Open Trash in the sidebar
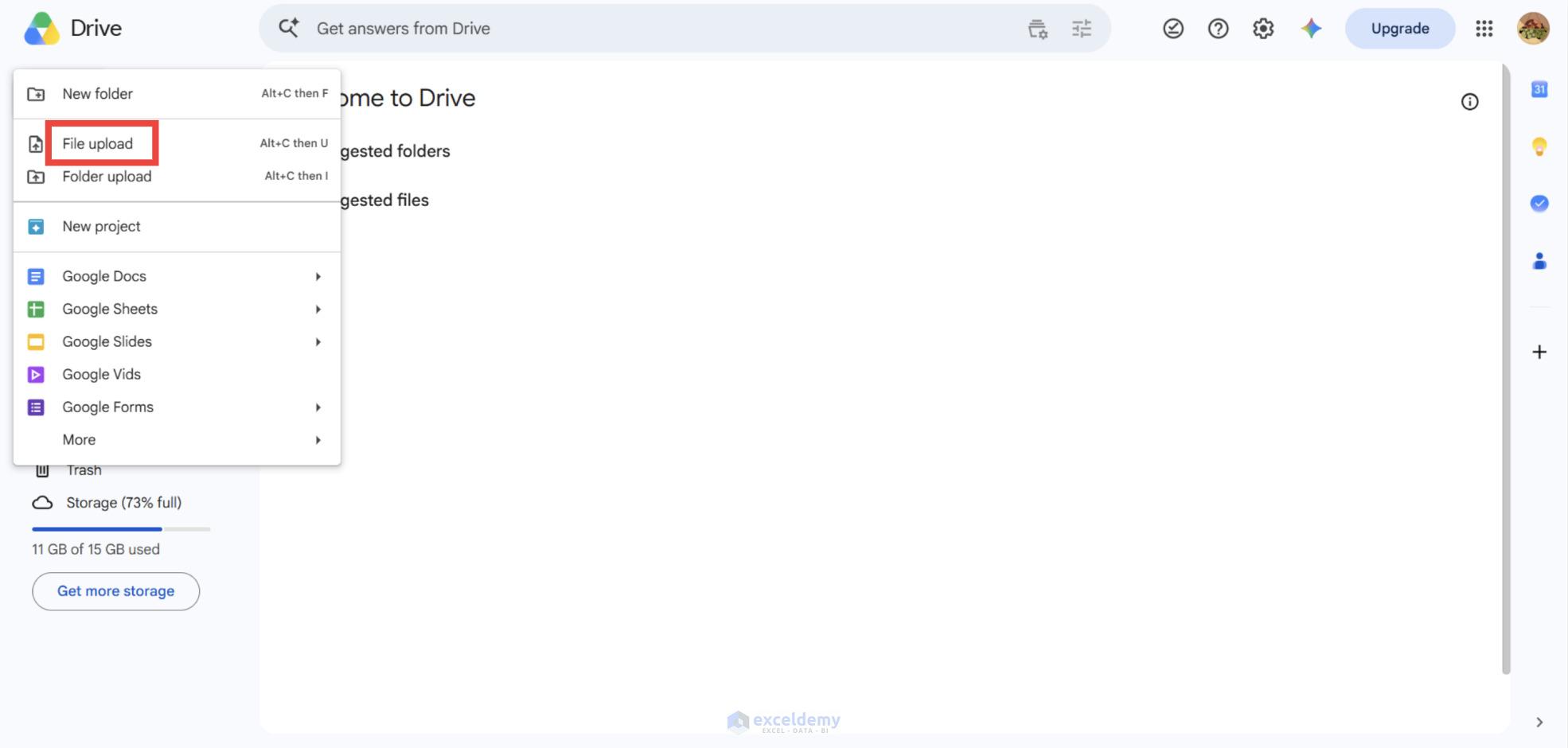This screenshot has width=1568, height=748. (84, 470)
